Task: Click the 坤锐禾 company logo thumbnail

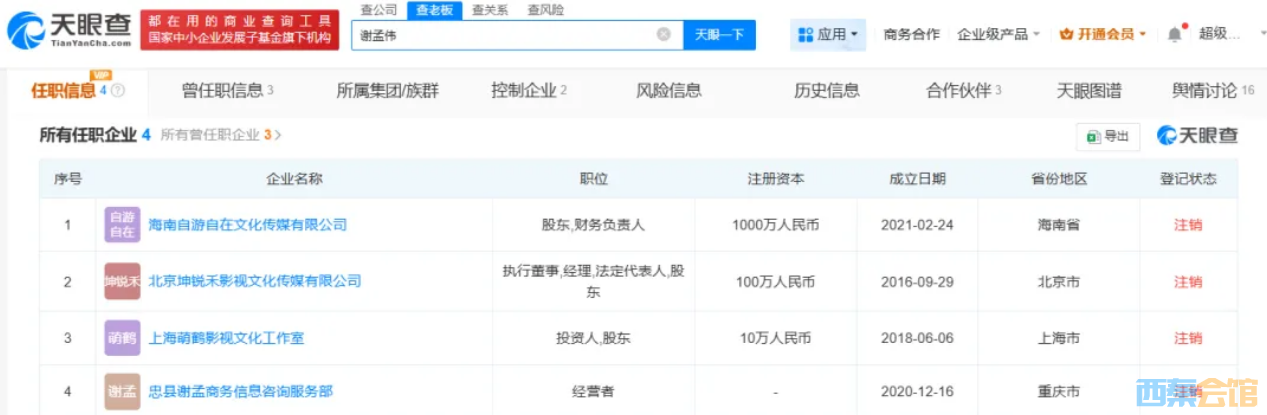Action: click(122, 281)
